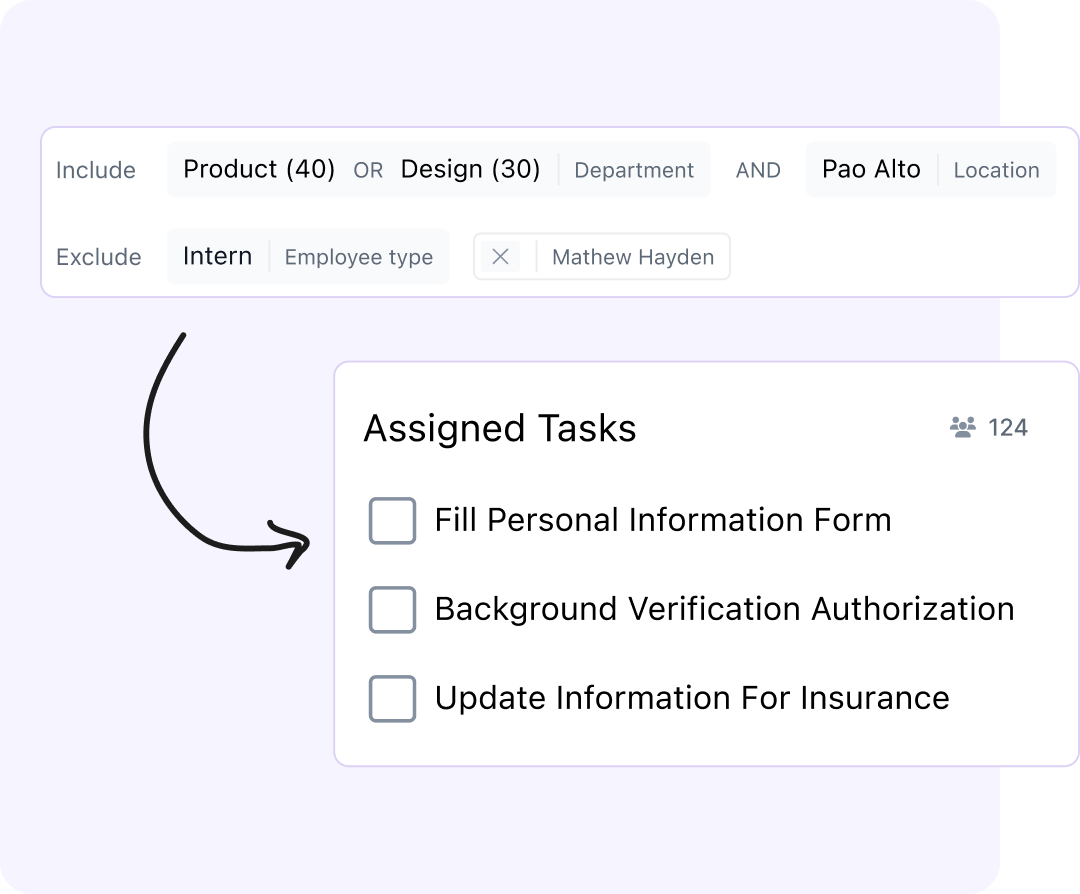Click the Exclude row label
1080x894 pixels.
point(98,257)
